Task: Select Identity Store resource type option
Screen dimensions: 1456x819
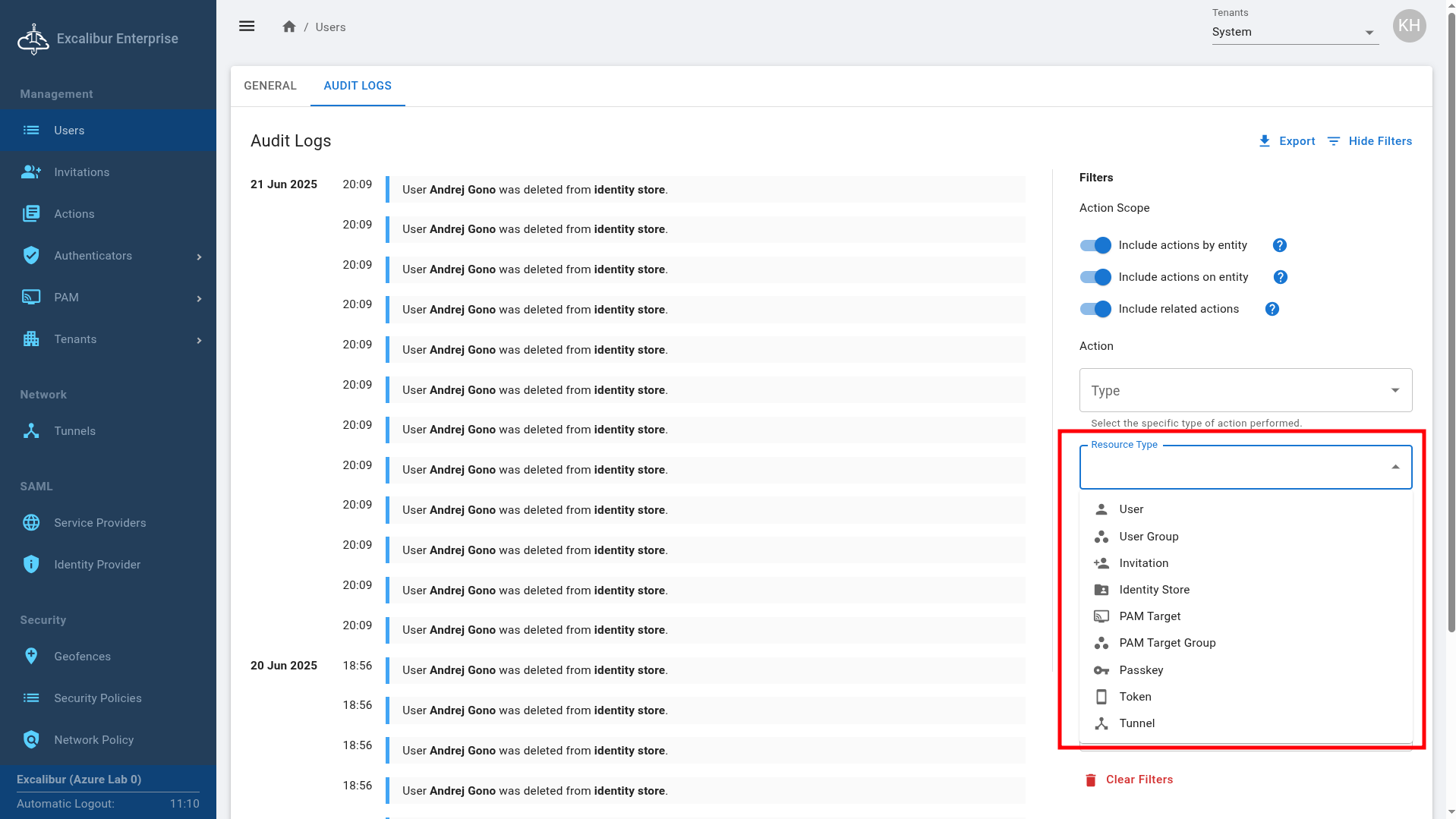Action: click(1154, 590)
